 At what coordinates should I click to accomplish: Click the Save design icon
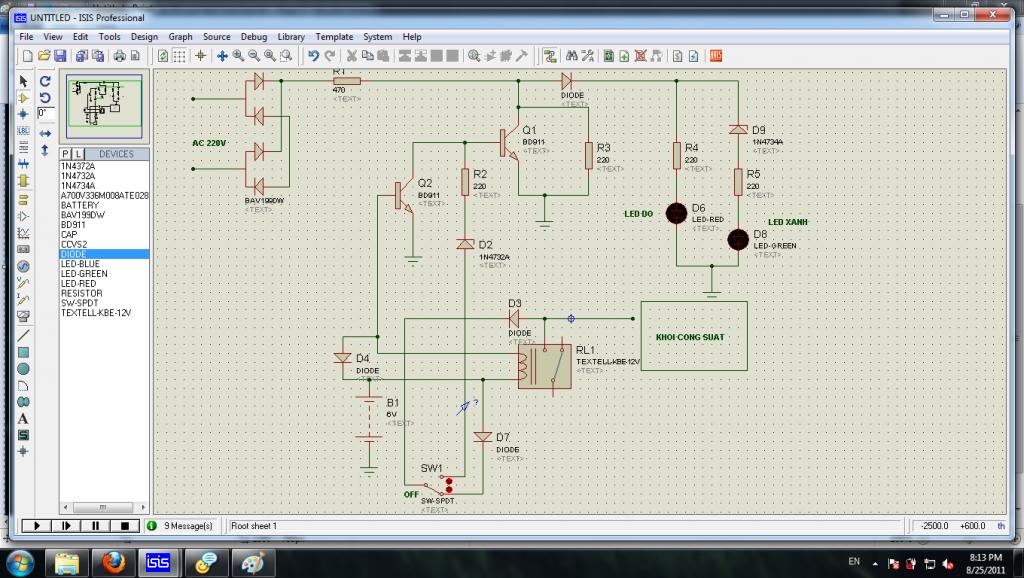(x=60, y=56)
